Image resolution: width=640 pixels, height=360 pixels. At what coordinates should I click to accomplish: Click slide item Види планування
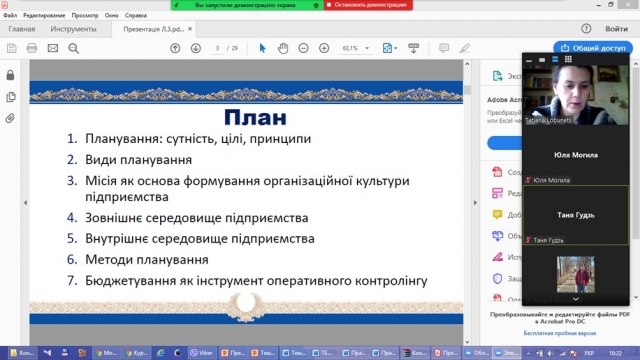click(x=138, y=160)
